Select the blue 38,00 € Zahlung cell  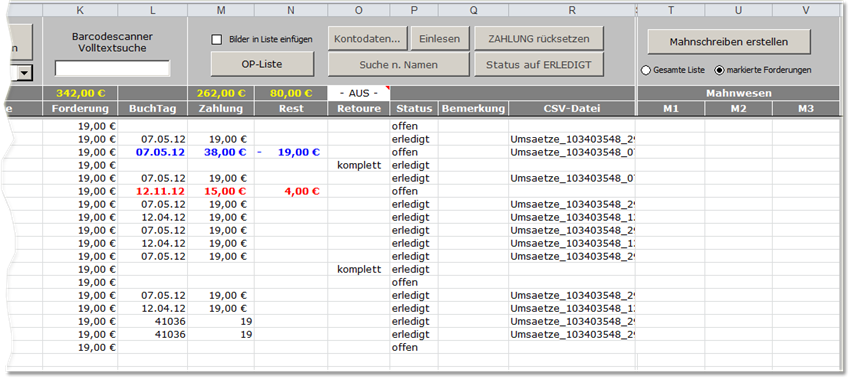pos(221,152)
